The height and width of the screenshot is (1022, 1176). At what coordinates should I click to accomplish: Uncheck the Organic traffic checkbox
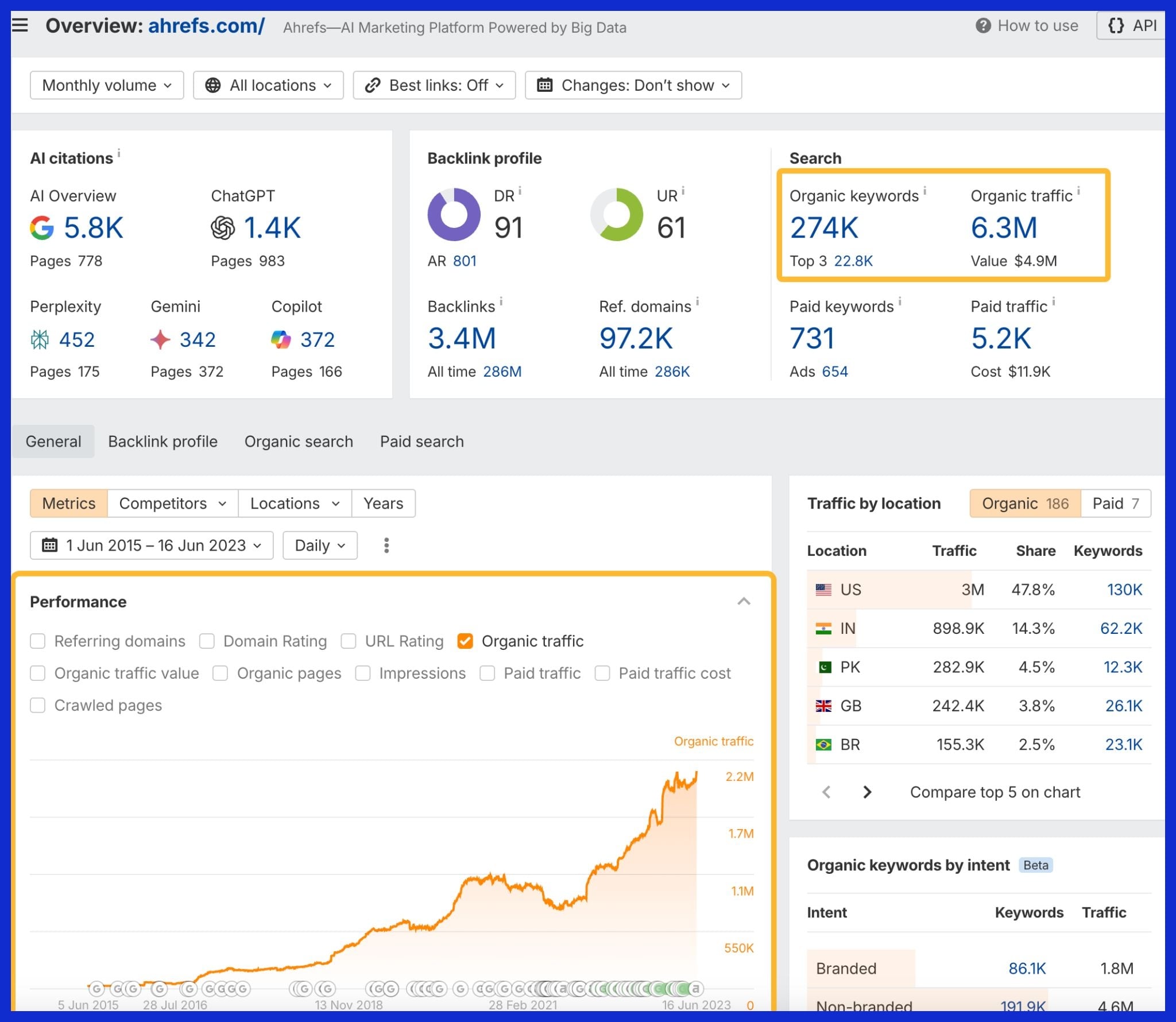[x=465, y=641]
